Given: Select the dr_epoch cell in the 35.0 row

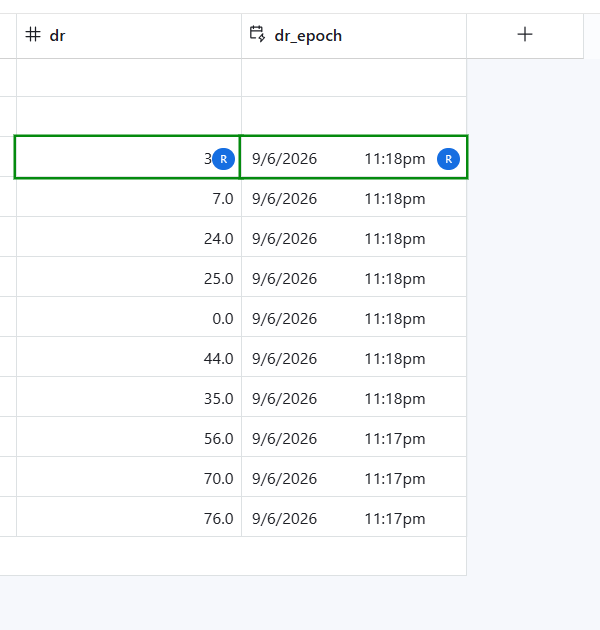Looking at the screenshot, I should click(x=354, y=397).
